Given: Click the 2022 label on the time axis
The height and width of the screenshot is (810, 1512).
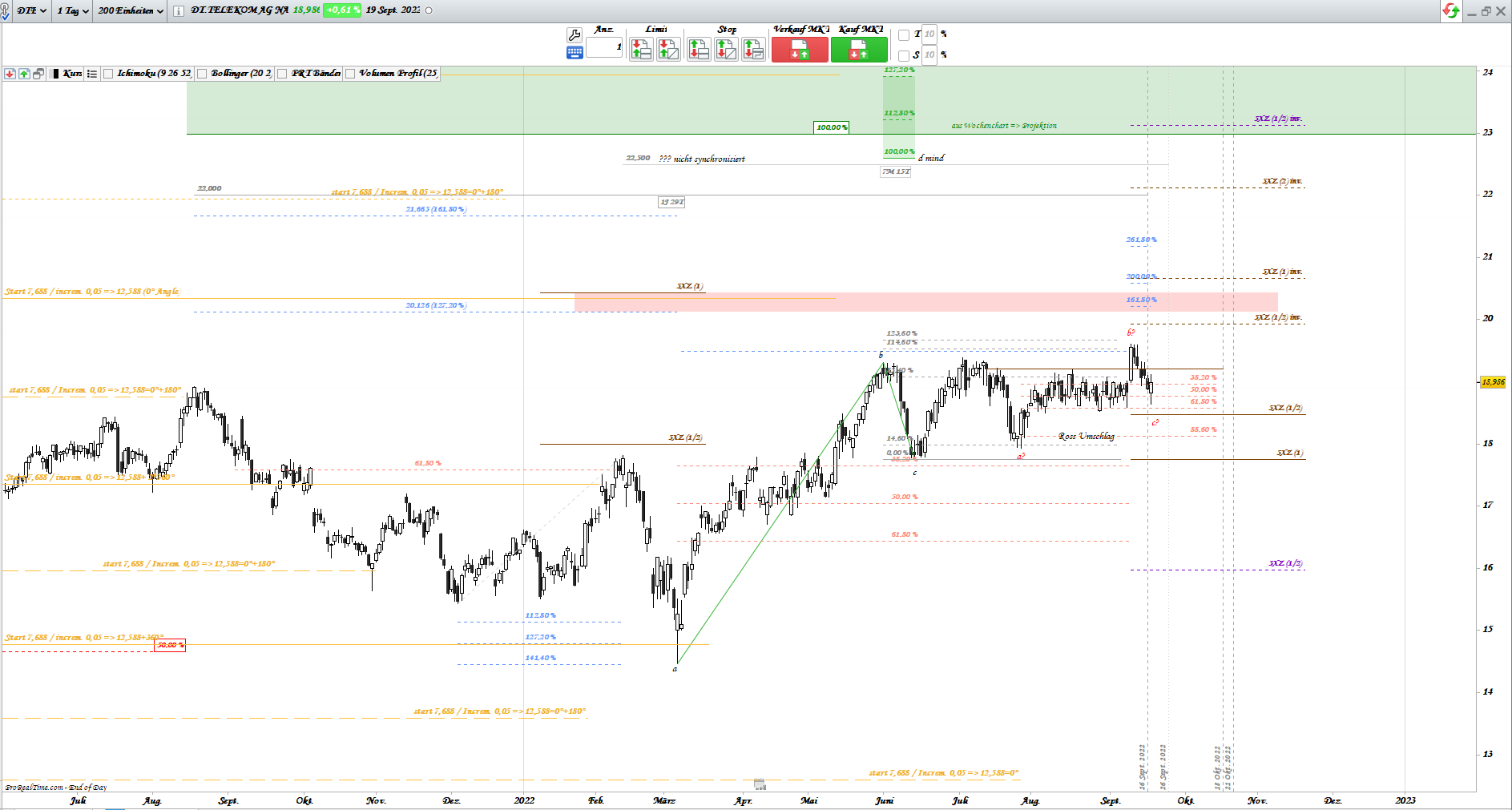Looking at the screenshot, I should (524, 800).
